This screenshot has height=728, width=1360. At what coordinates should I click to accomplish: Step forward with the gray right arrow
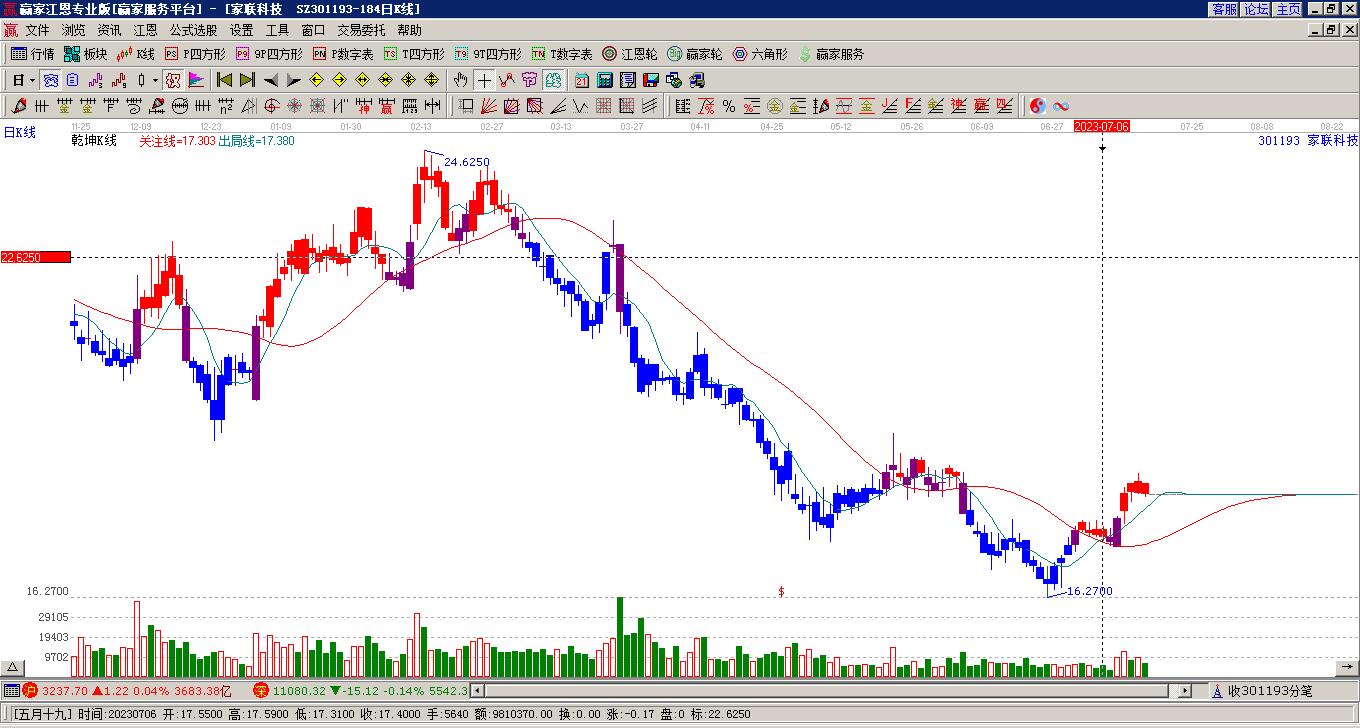(294, 80)
